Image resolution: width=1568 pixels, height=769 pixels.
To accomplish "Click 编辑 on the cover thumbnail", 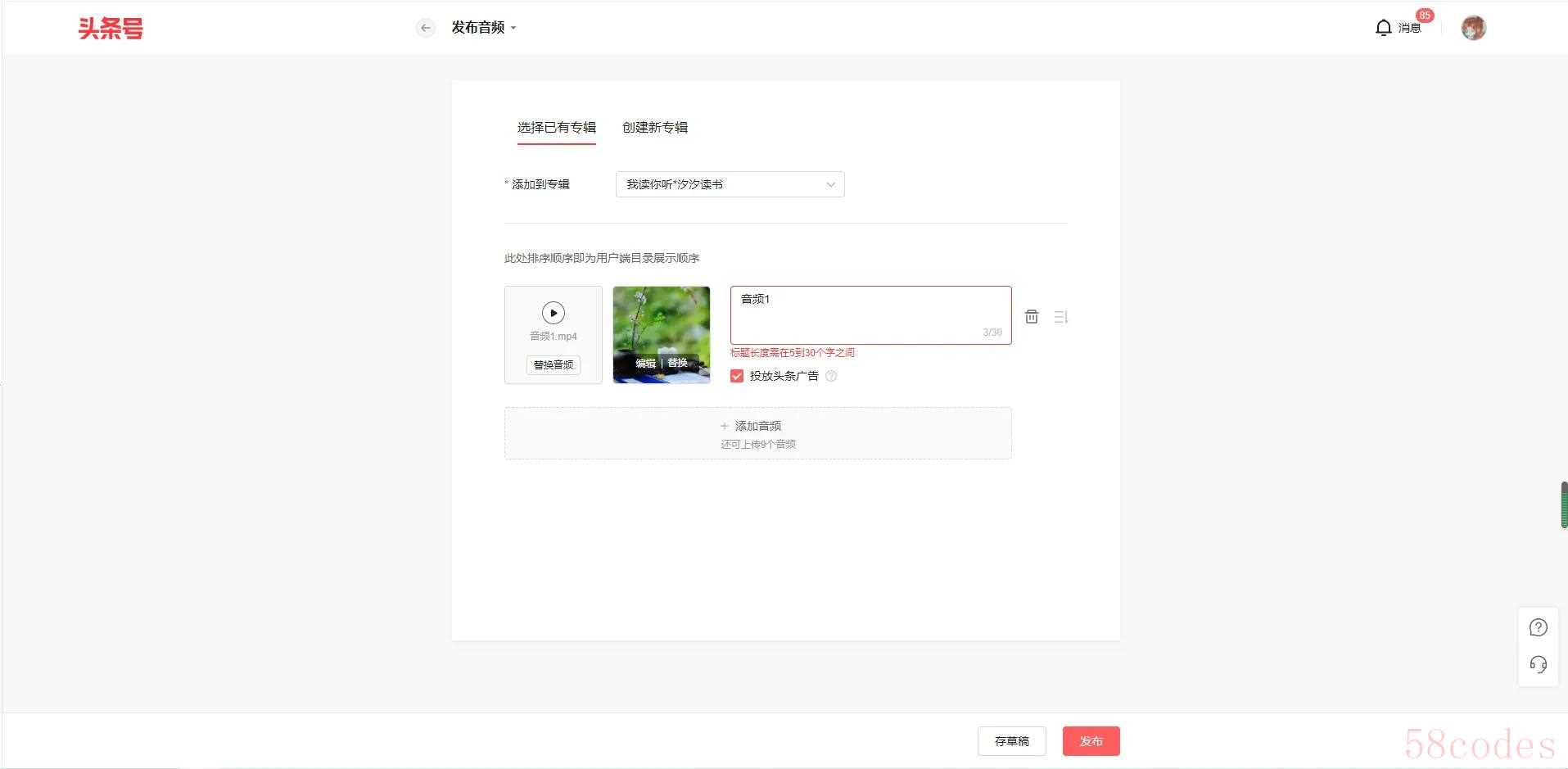I will coord(646,363).
